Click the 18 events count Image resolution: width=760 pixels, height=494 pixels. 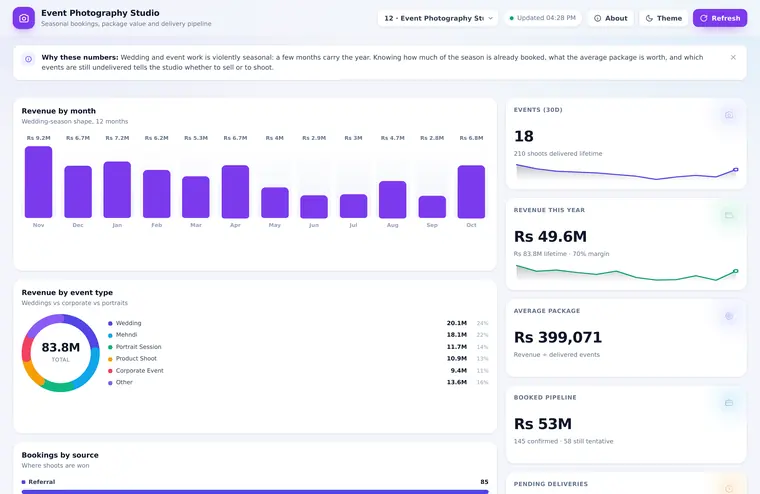point(523,136)
